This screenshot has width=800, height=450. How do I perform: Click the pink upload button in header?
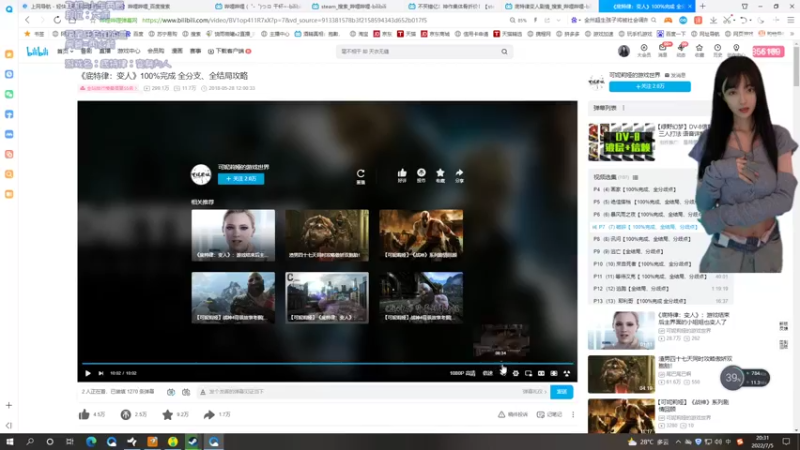[x=768, y=52]
